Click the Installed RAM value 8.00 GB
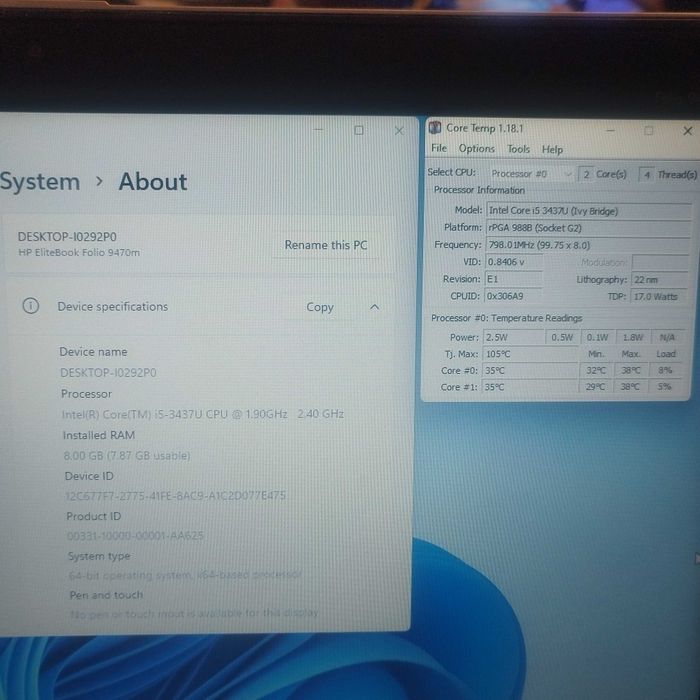Image resolution: width=700 pixels, height=700 pixels. [127, 455]
